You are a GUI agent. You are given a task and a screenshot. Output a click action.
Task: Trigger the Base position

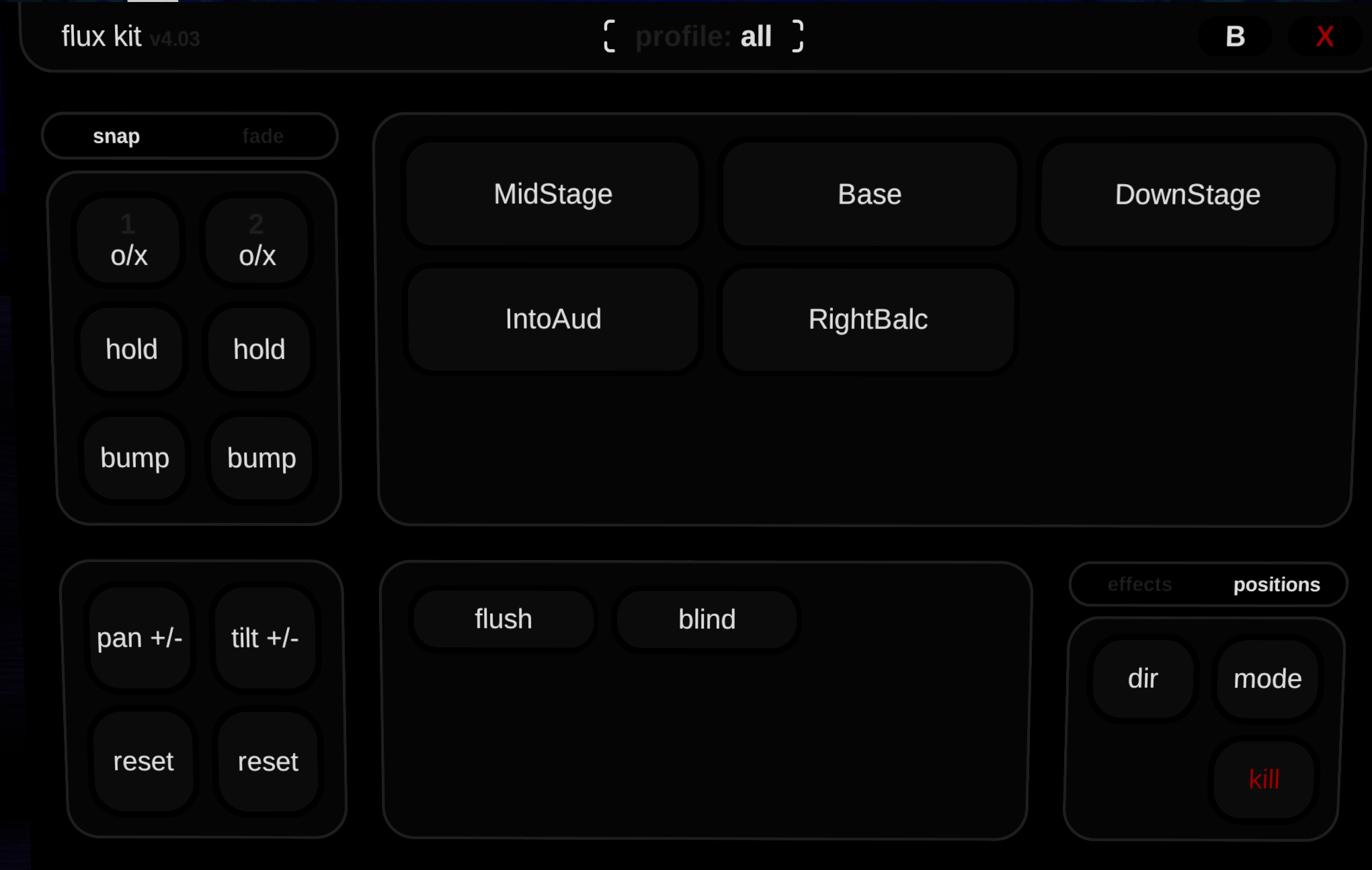point(869,194)
